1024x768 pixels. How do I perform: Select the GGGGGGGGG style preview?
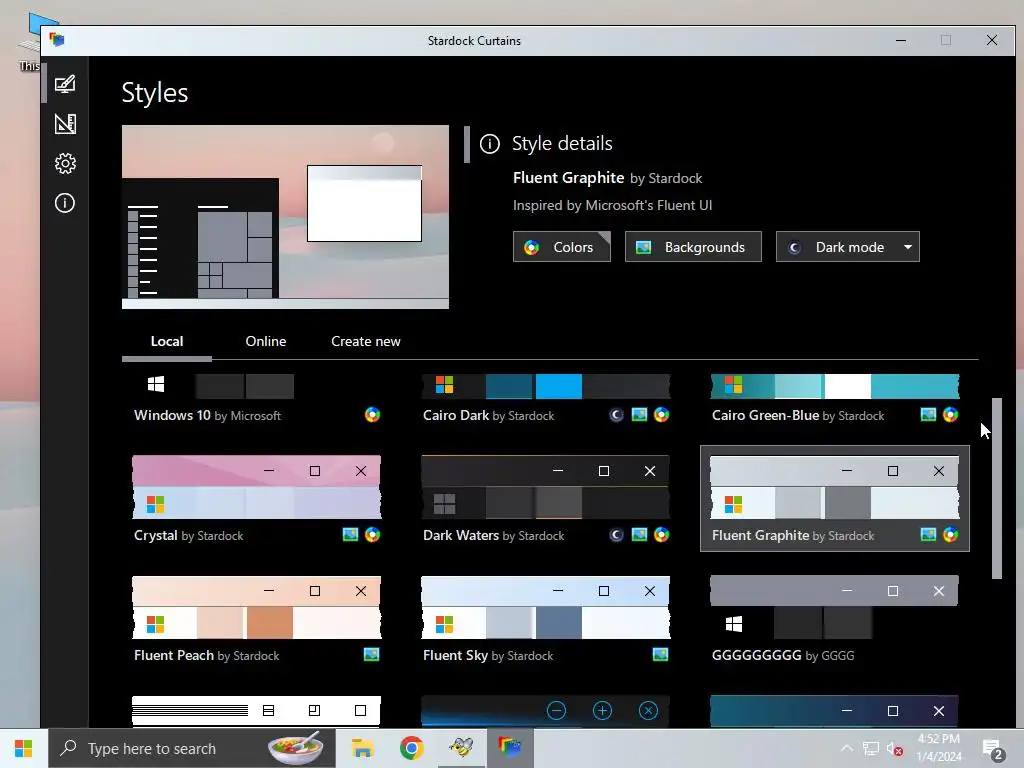[x=835, y=607]
